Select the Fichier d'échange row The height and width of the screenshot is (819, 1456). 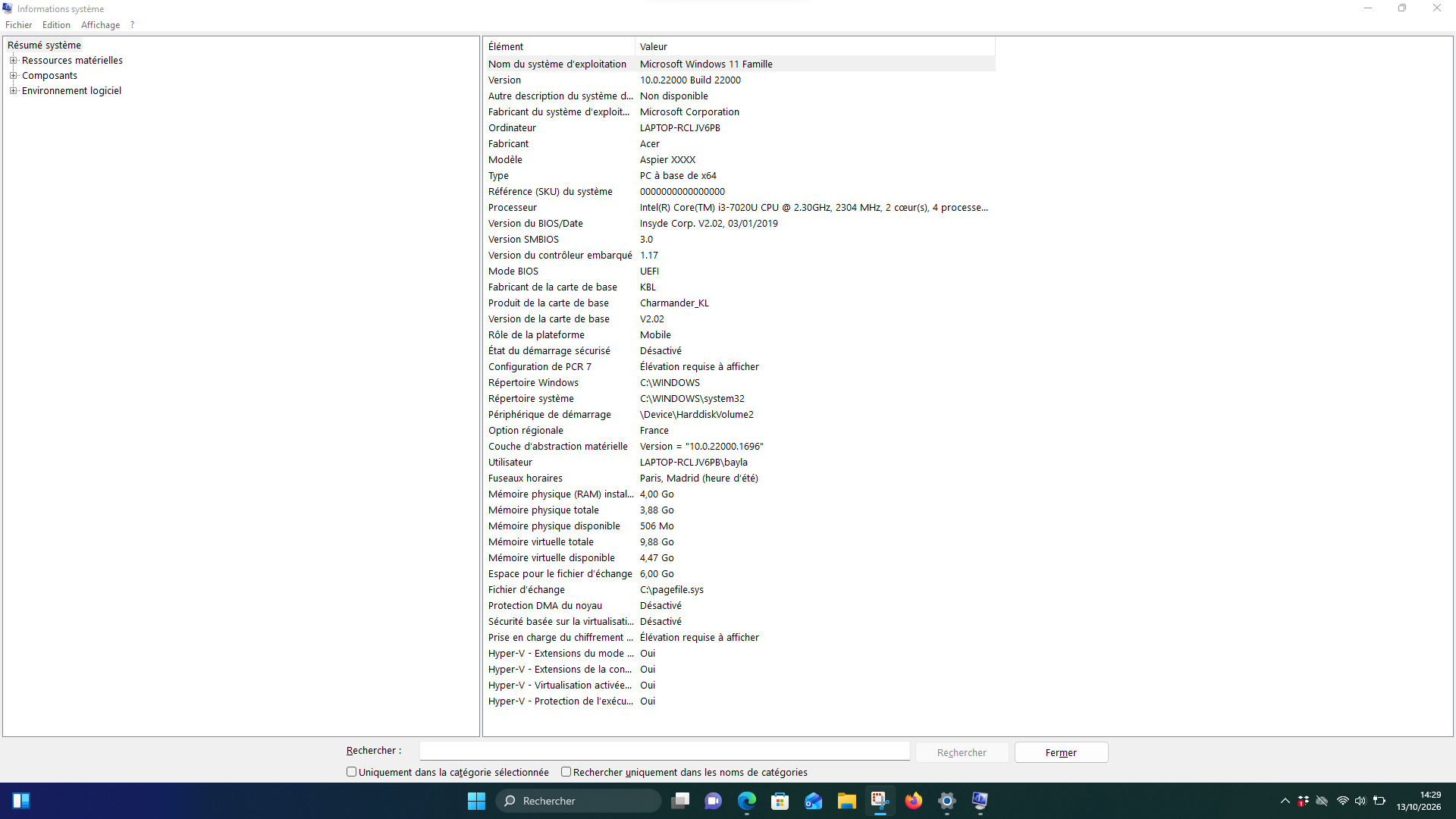click(x=740, y=590)
